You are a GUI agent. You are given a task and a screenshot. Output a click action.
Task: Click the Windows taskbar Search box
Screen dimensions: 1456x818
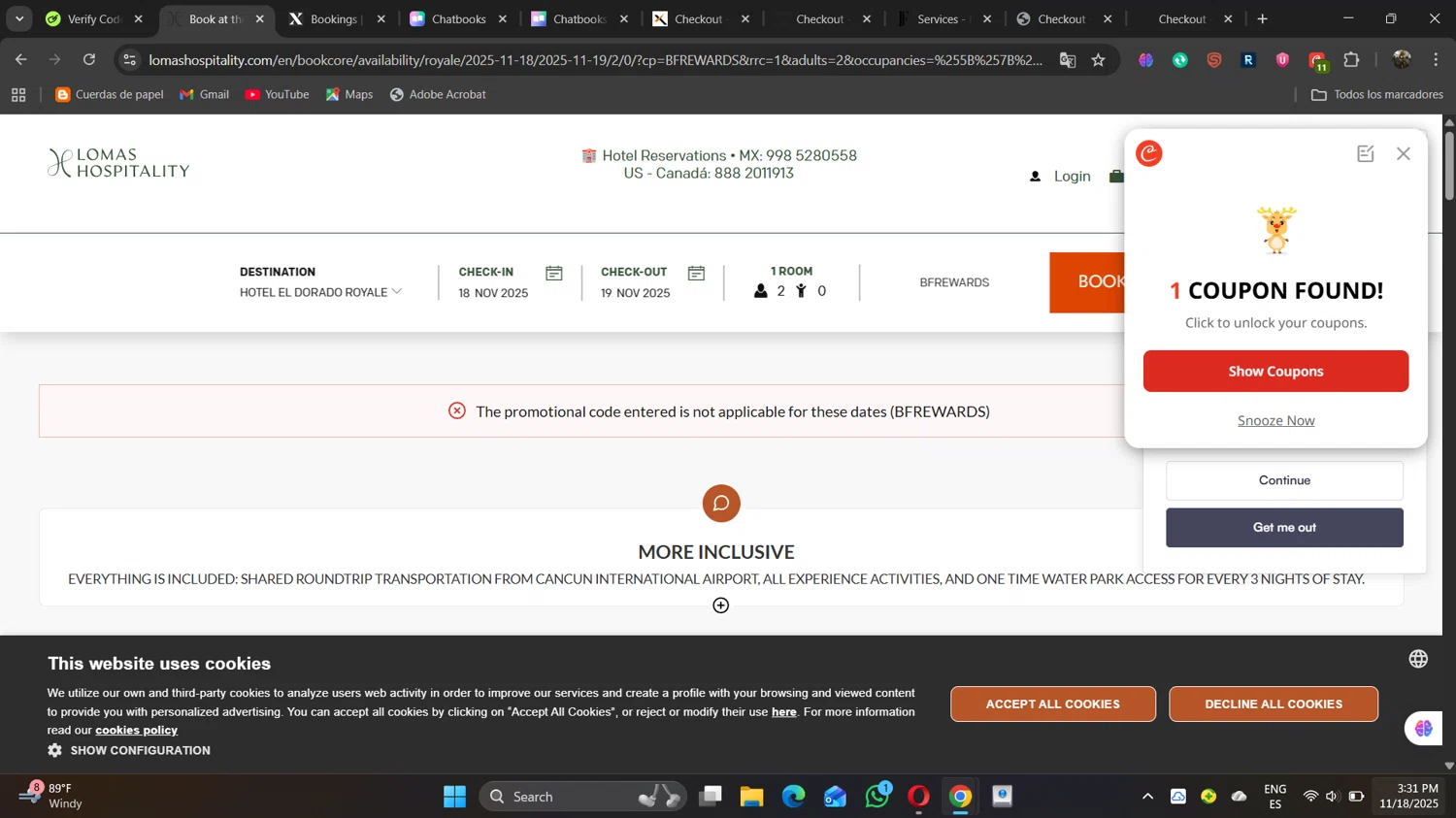click(x=582, y=797)
